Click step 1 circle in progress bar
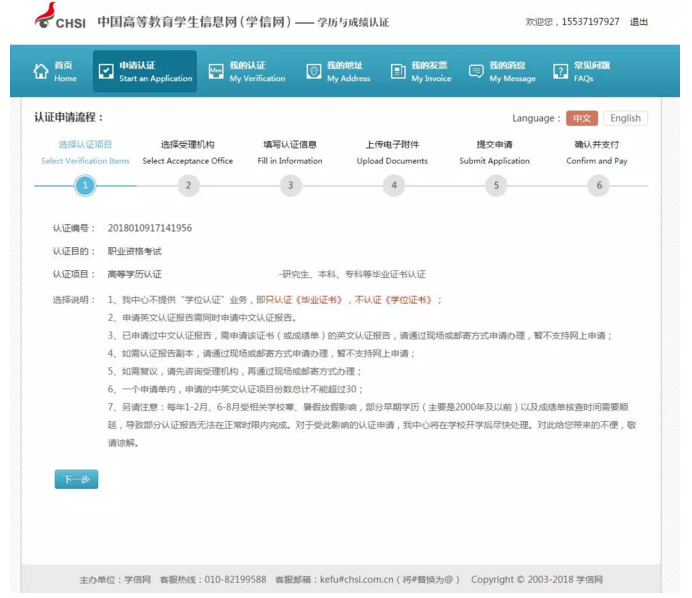Screen dimensions: 692x598 85,185
